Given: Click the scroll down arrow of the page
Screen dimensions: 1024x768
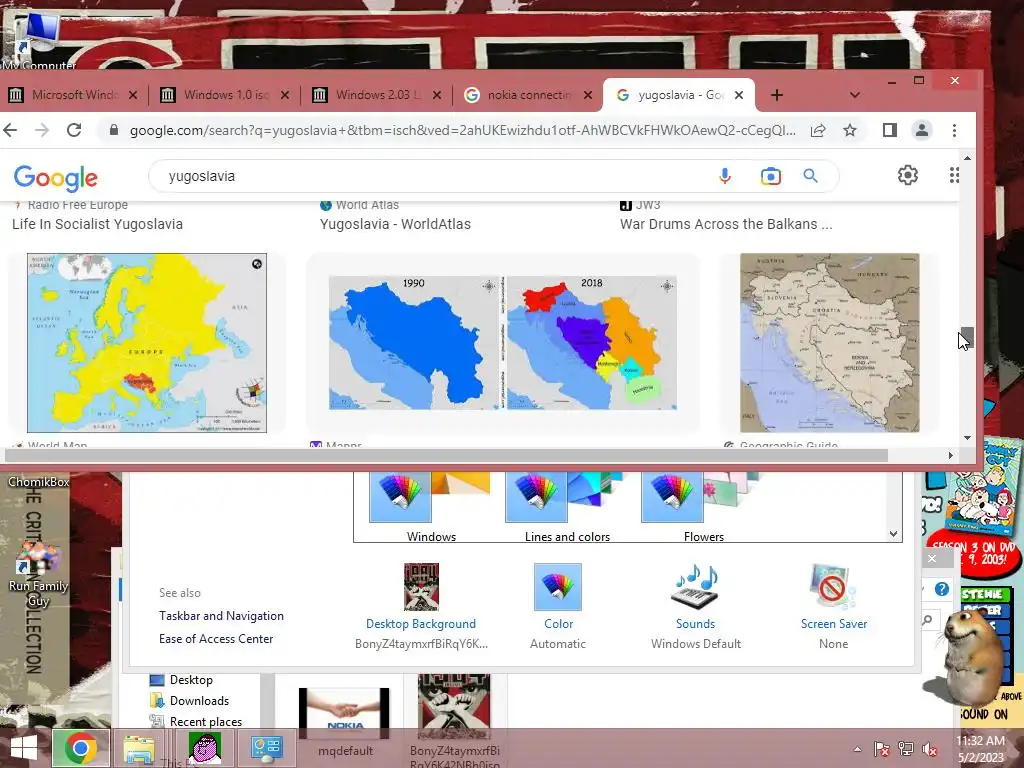Looking at the screenshot, I should coord(967,438).
